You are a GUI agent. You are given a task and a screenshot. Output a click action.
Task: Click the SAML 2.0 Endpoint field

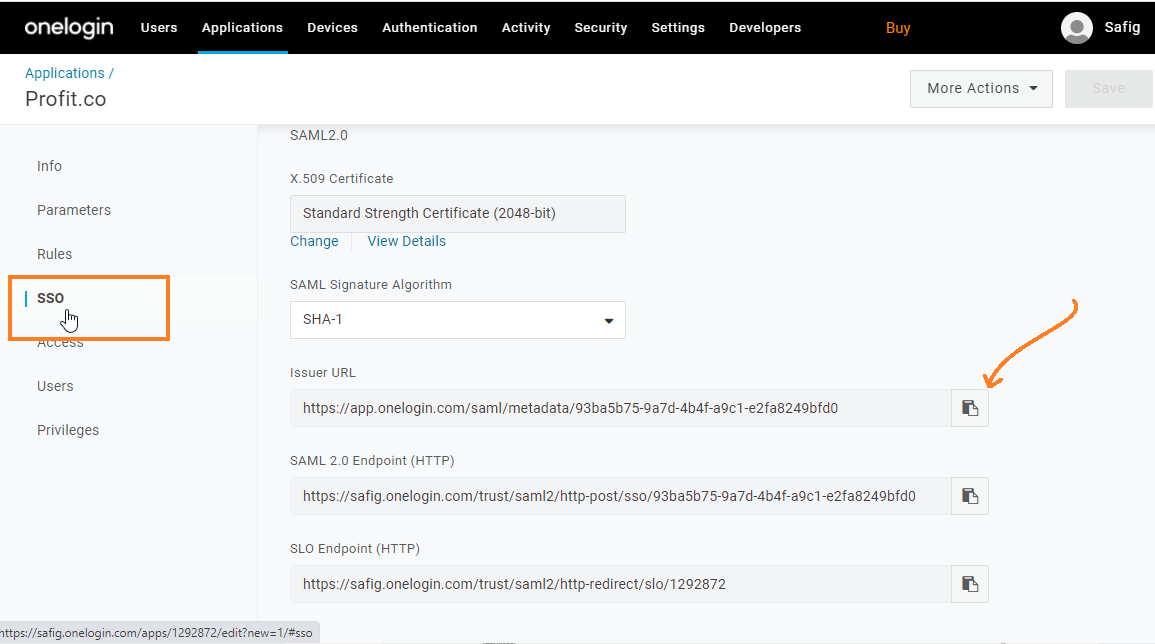click(620, 496)
